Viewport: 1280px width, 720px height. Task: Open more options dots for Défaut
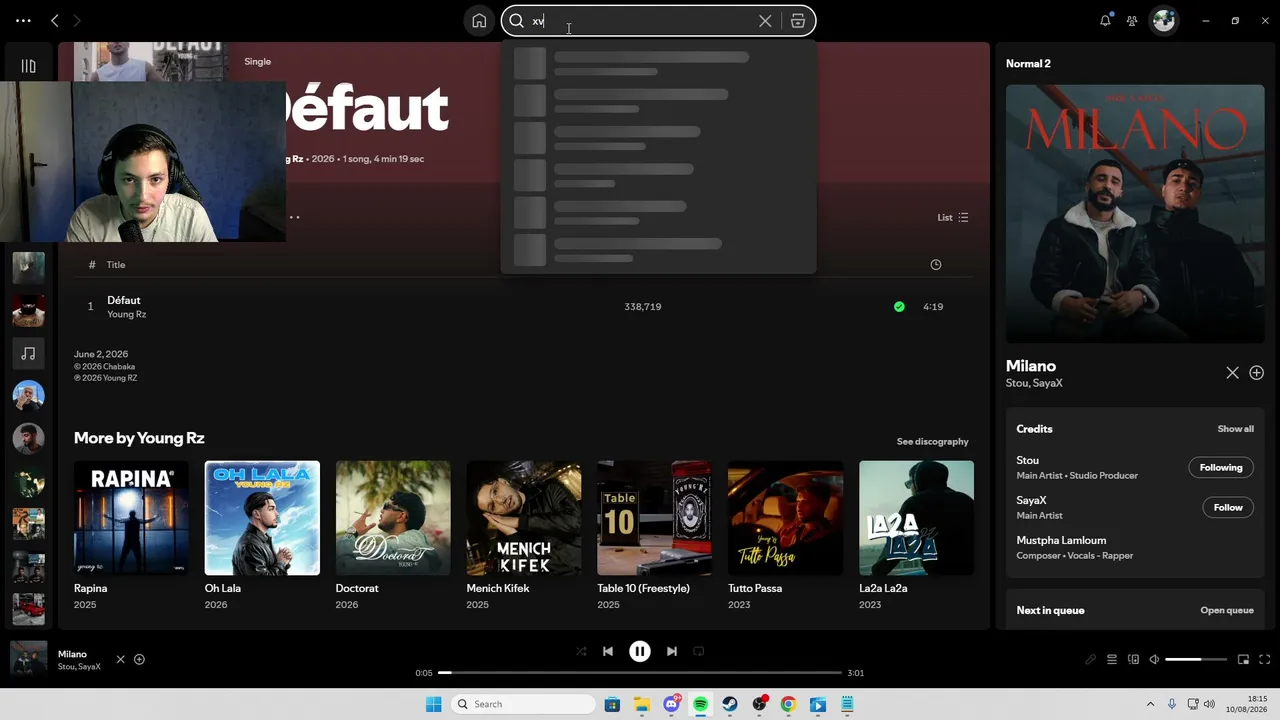[x=295, y=217]
